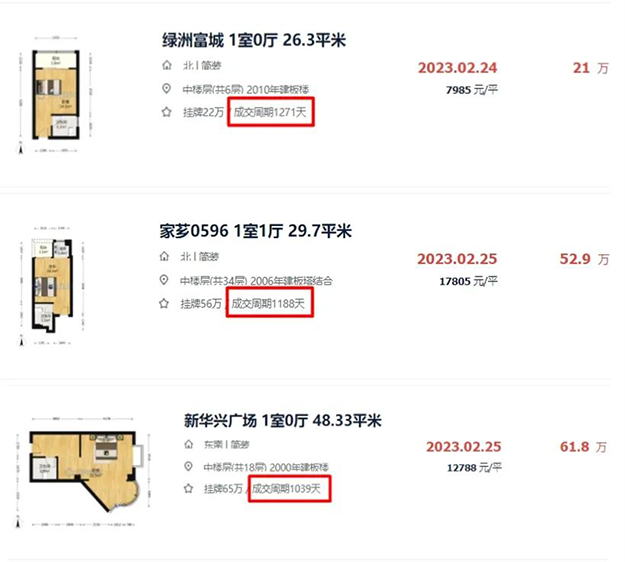Open listing title 绿洲富城 1室0厅 26.3平米

click(x=254, y=40)
